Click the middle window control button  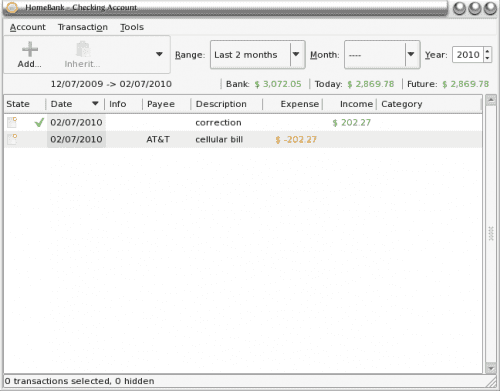[x=475, y=8]
